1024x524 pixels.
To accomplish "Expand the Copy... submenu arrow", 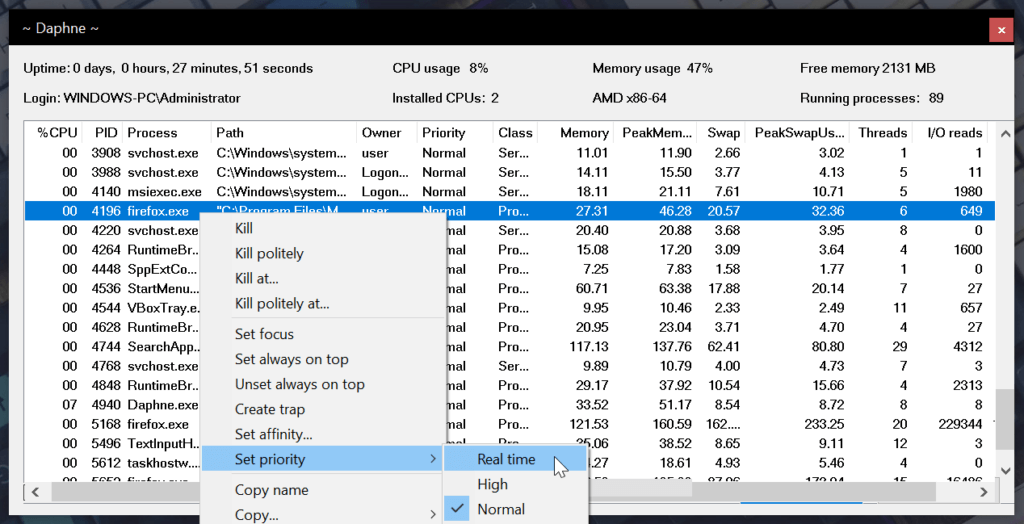I will (432, 514).
